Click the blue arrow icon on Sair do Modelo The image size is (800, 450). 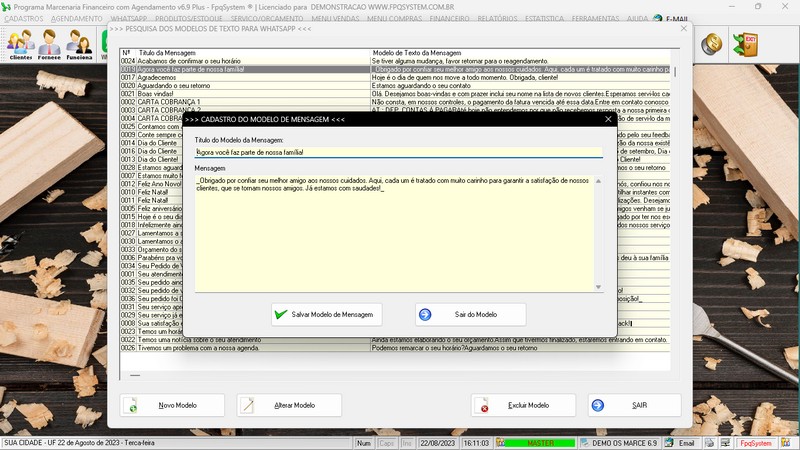(x=425, y=314)
